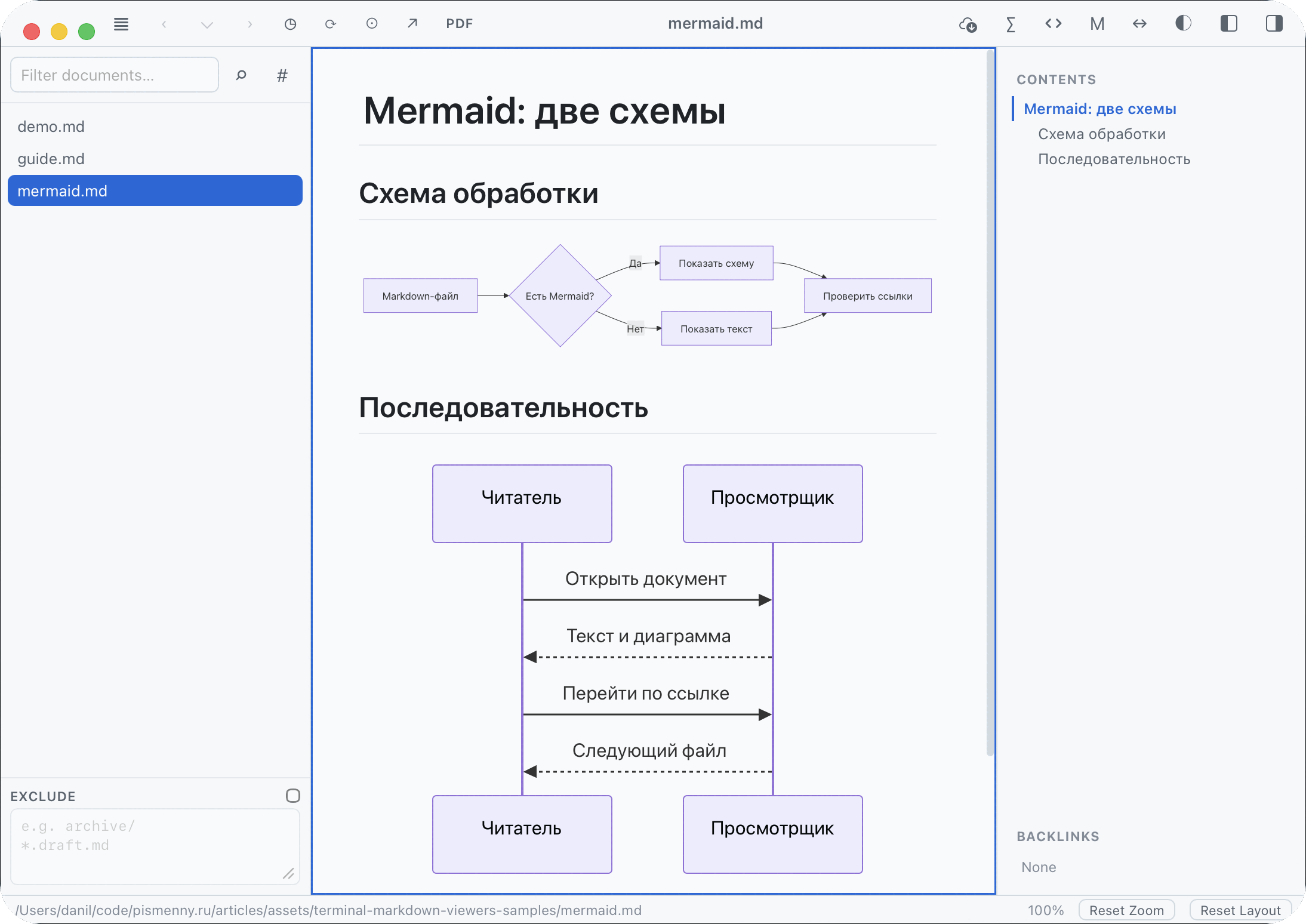Click the document vertical scrollbar
The image size is (1306, 924).
(x=990, y=403)
